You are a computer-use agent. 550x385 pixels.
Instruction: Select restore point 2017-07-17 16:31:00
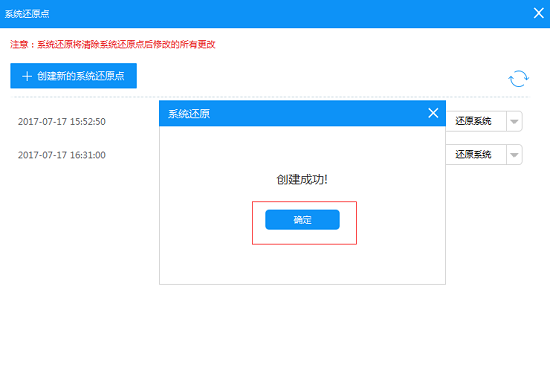[x=62, y=155]
